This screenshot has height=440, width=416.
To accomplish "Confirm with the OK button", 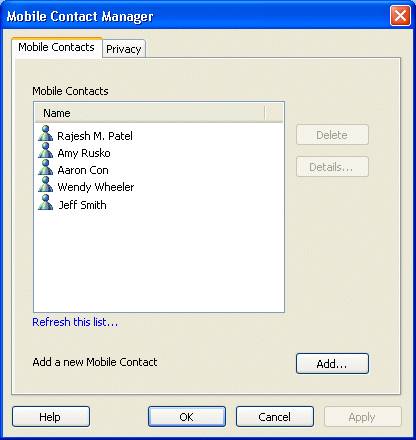I will (187, 417).
